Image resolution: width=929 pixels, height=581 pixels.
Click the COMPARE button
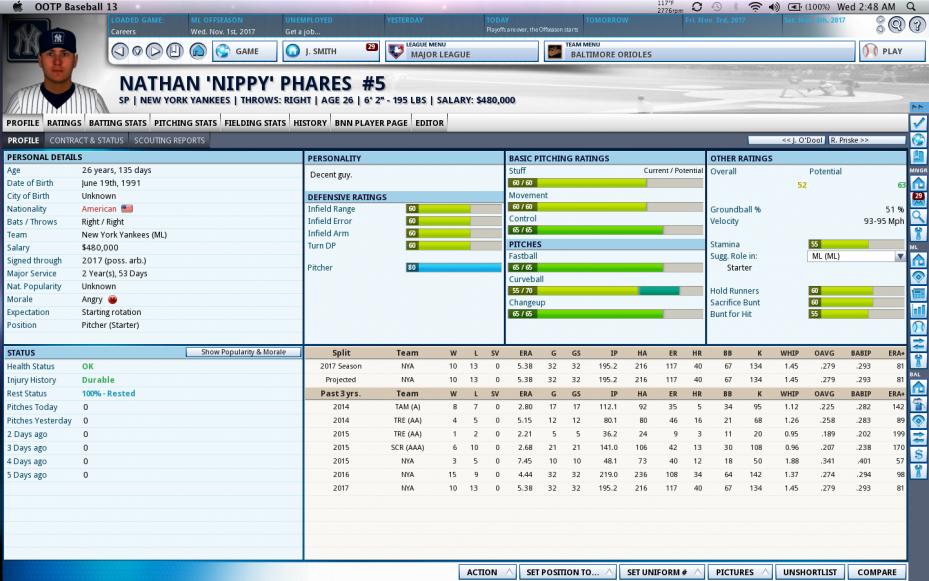click(877, 572)
